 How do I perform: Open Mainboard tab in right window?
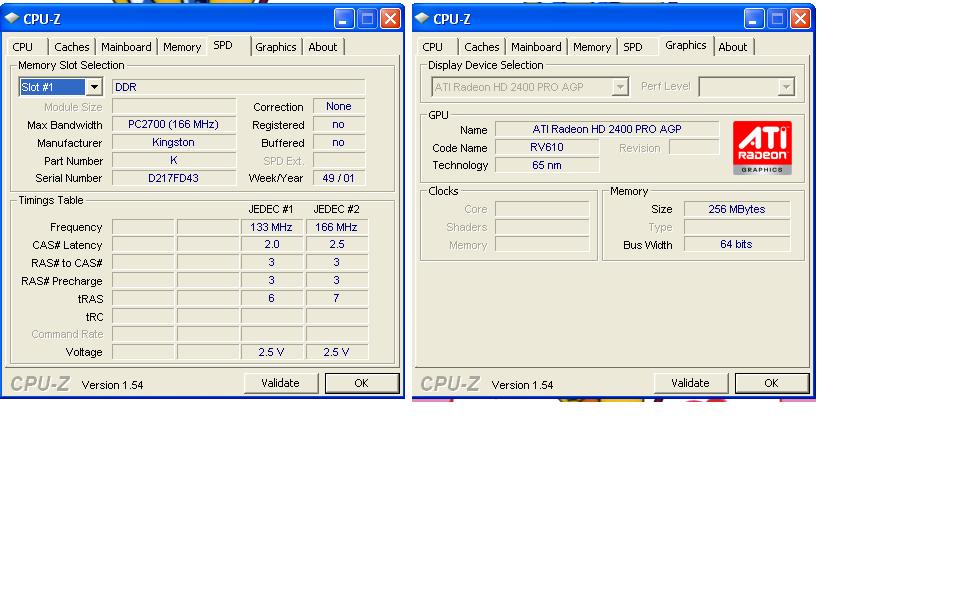[536, 47]
